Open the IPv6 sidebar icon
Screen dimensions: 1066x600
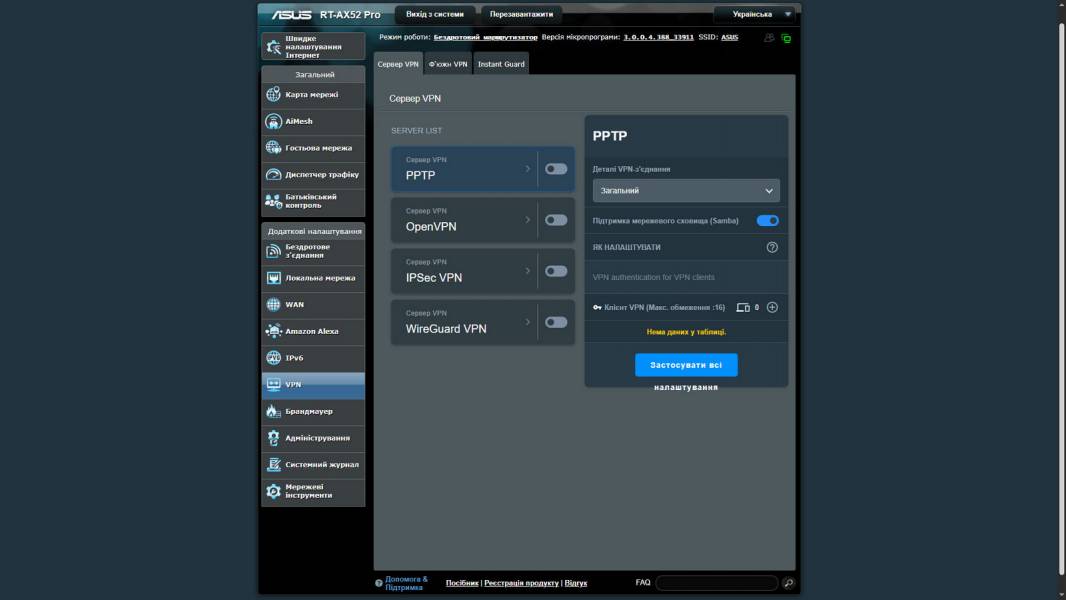(273, 358)
